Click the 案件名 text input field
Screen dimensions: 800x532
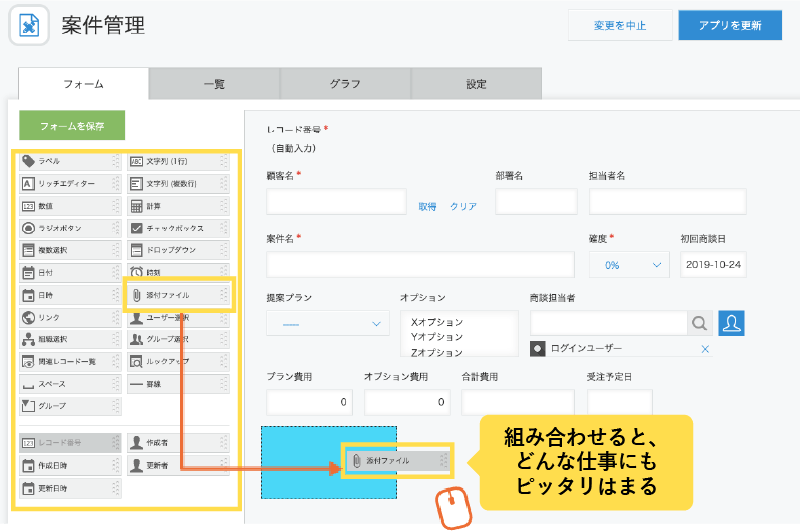420,264
